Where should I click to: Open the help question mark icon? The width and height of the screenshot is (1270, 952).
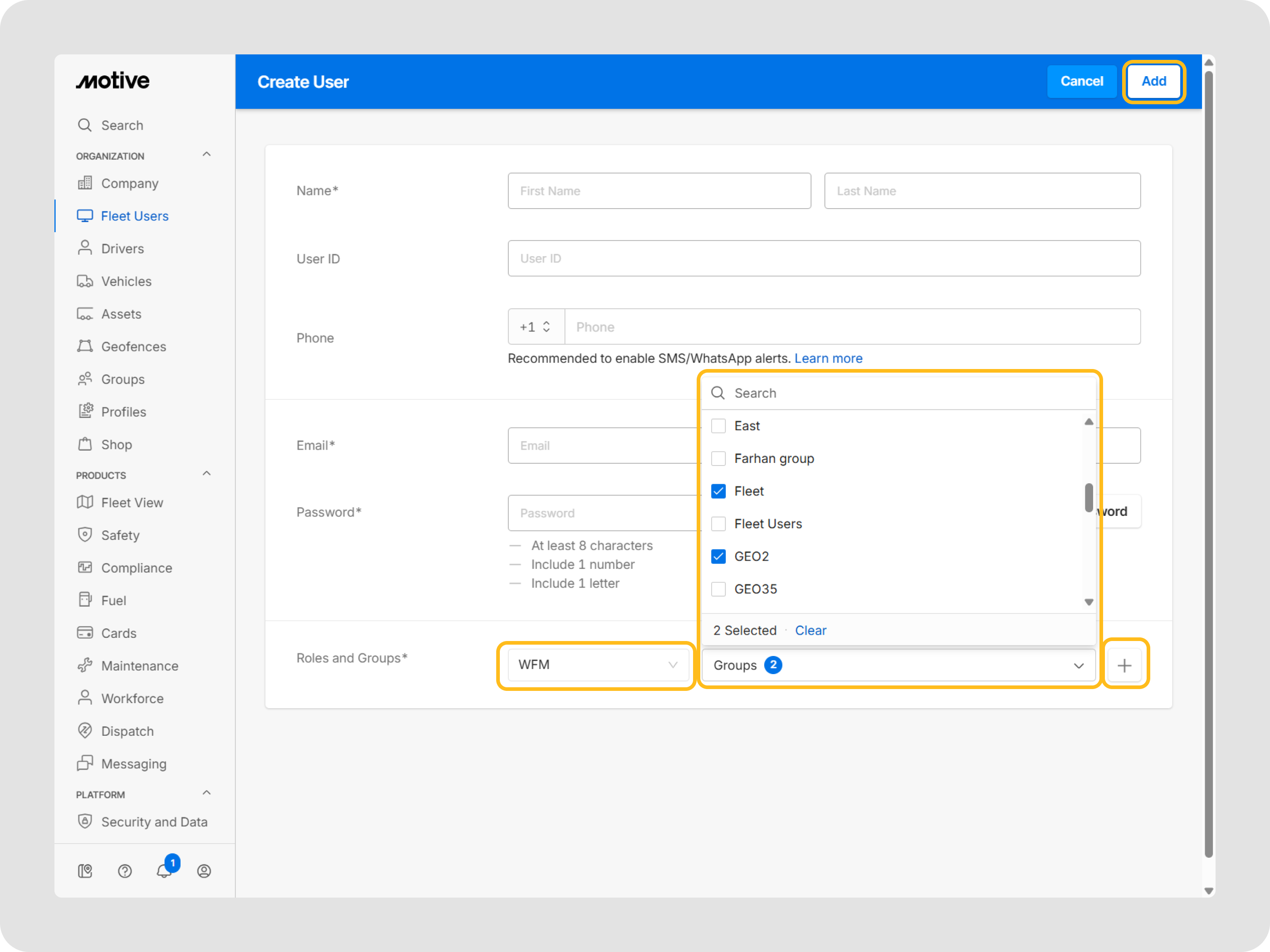click(125, 870)
